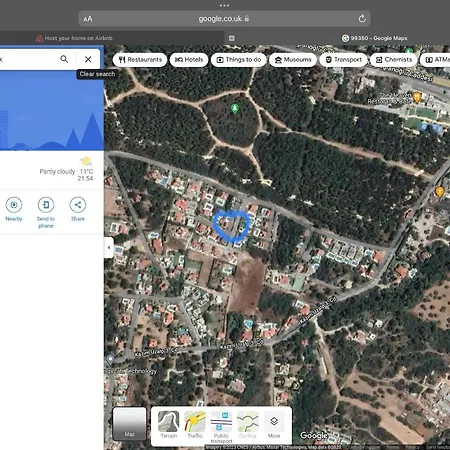450x450 pixels.
Task: Open the AA reader text options
Action: [x=88, y=19]
